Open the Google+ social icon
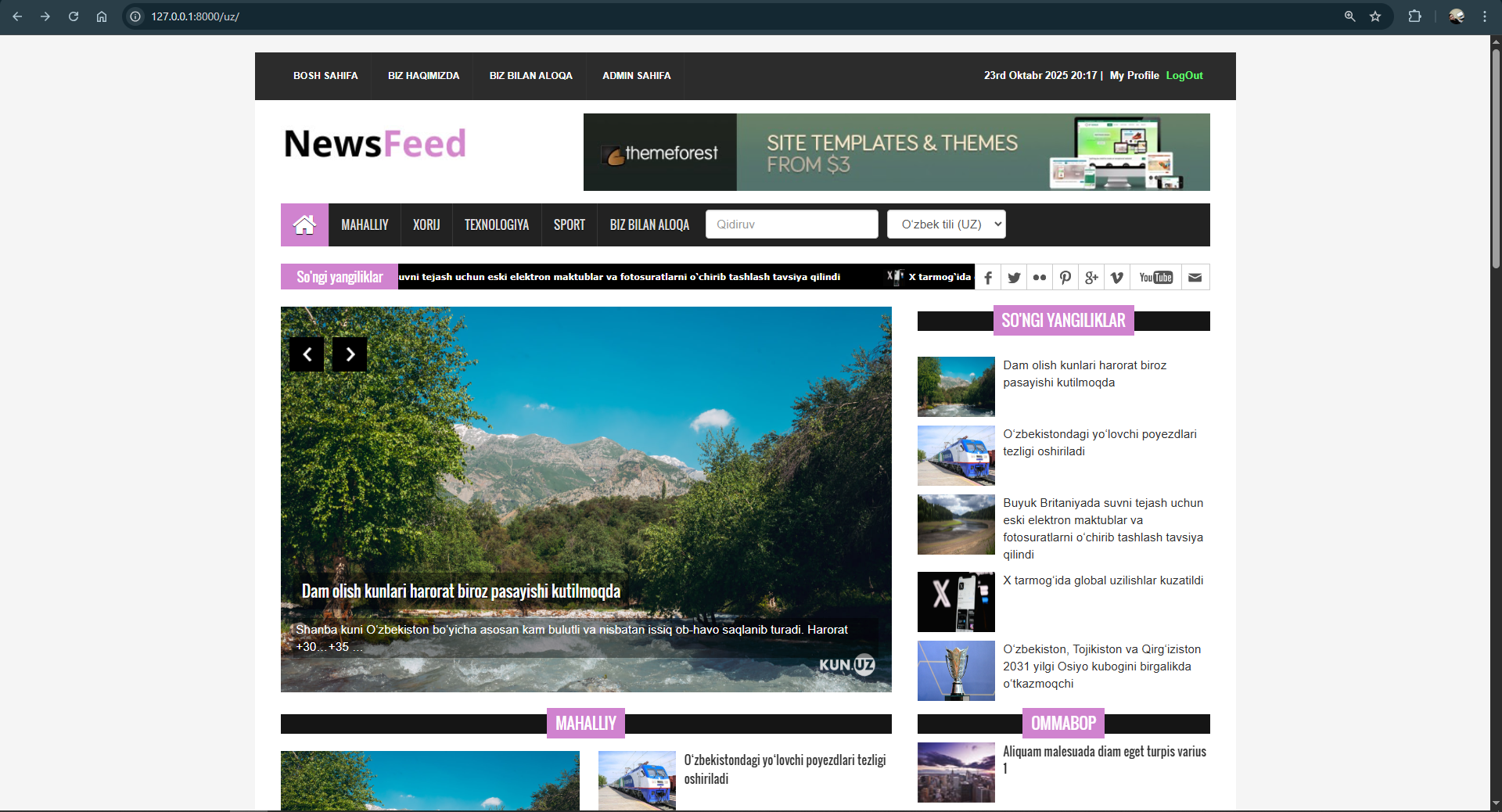Image resolution: width=1502 pixels, height=812 pixels. pos(1091,277)
